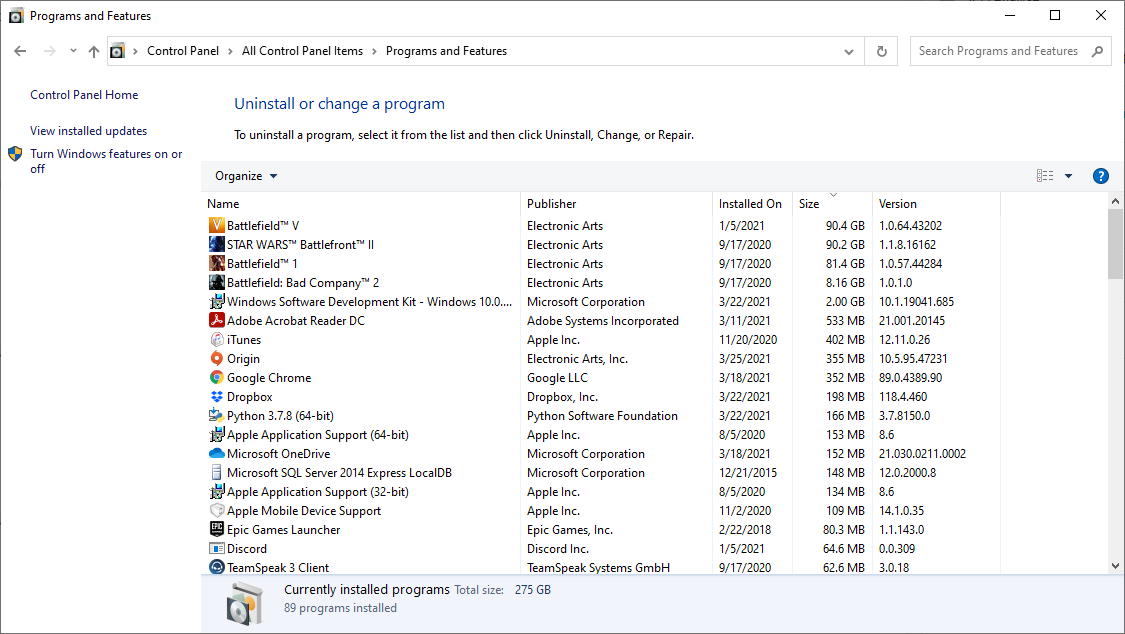Click the iTunes icon in the list
This screenshot has height=634, width=1125.
tap(217, 340)
